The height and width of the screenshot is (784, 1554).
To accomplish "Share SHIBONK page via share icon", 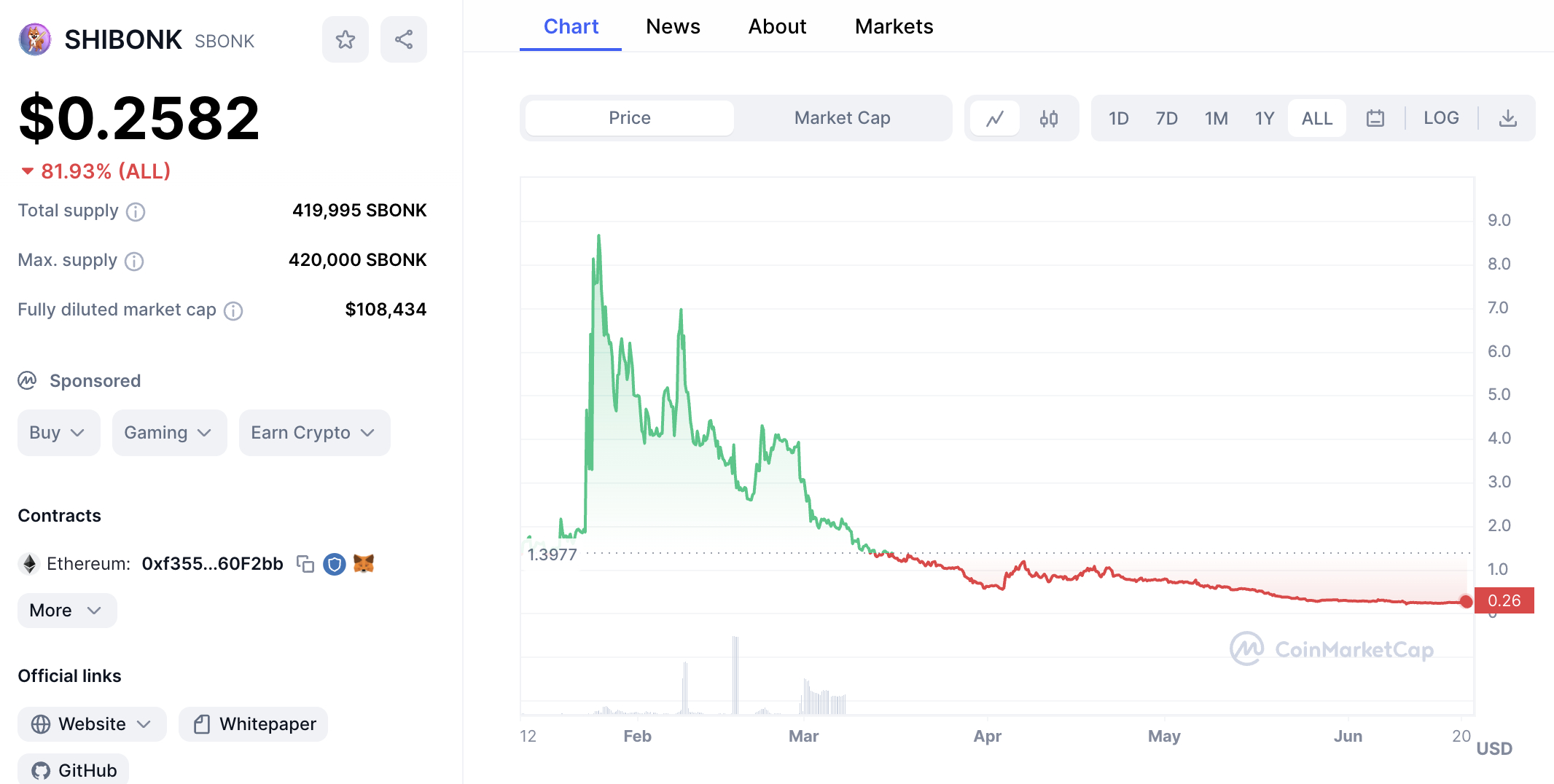I will coord(404,39).
